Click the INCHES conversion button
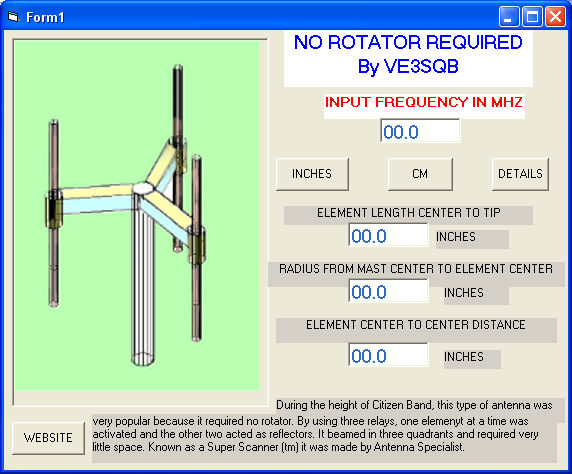 click(312, 174)
